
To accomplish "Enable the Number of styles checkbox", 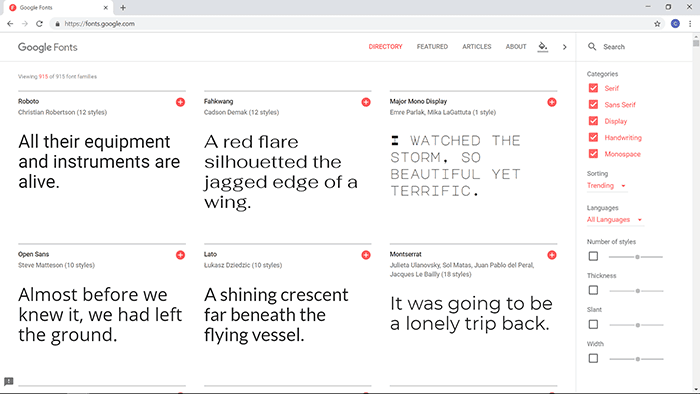I will point(593,256).
